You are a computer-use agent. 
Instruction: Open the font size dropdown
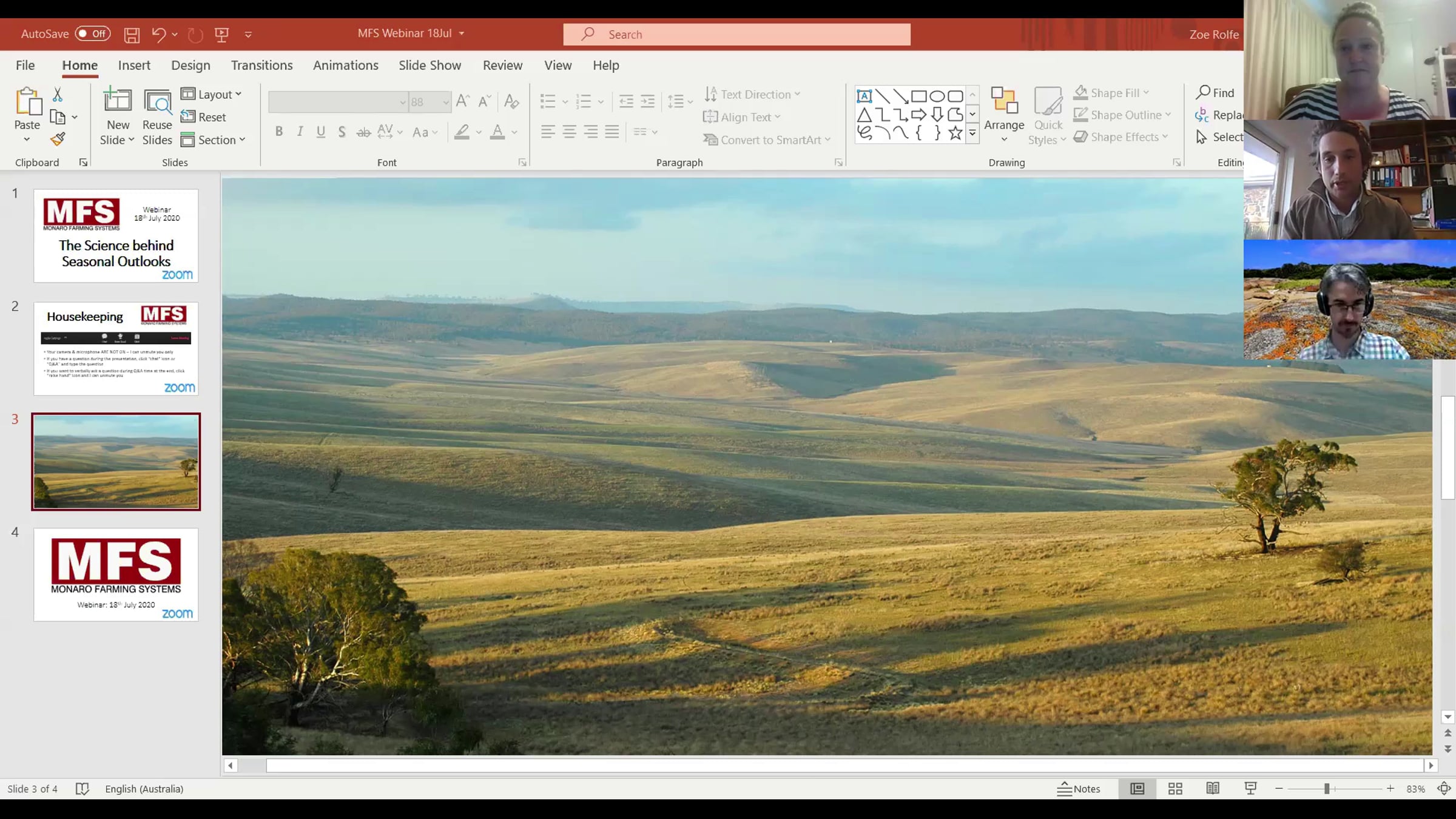[x=447, y=102]
